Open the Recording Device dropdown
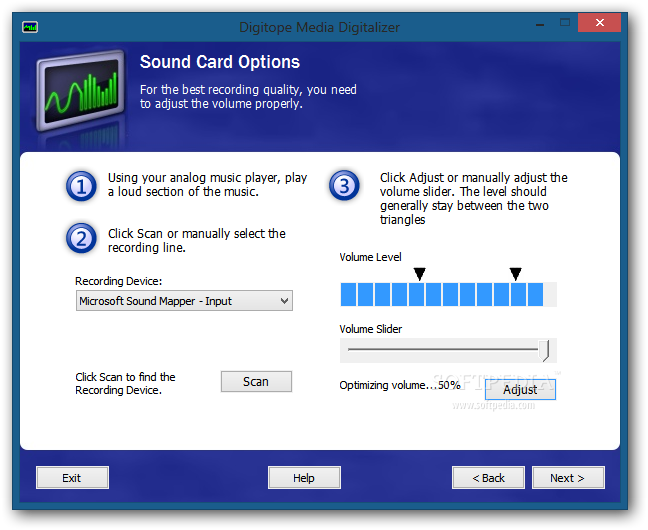The height and width of the screenshot is (530, 648). click(184, 301)
